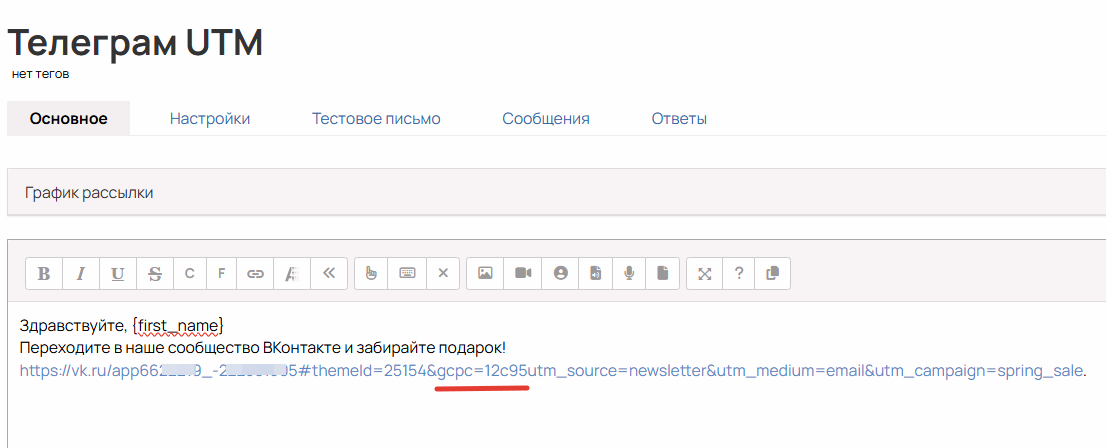Click the нет тегов label
This screenshot has width=1106, height=448.
(40, 73)
